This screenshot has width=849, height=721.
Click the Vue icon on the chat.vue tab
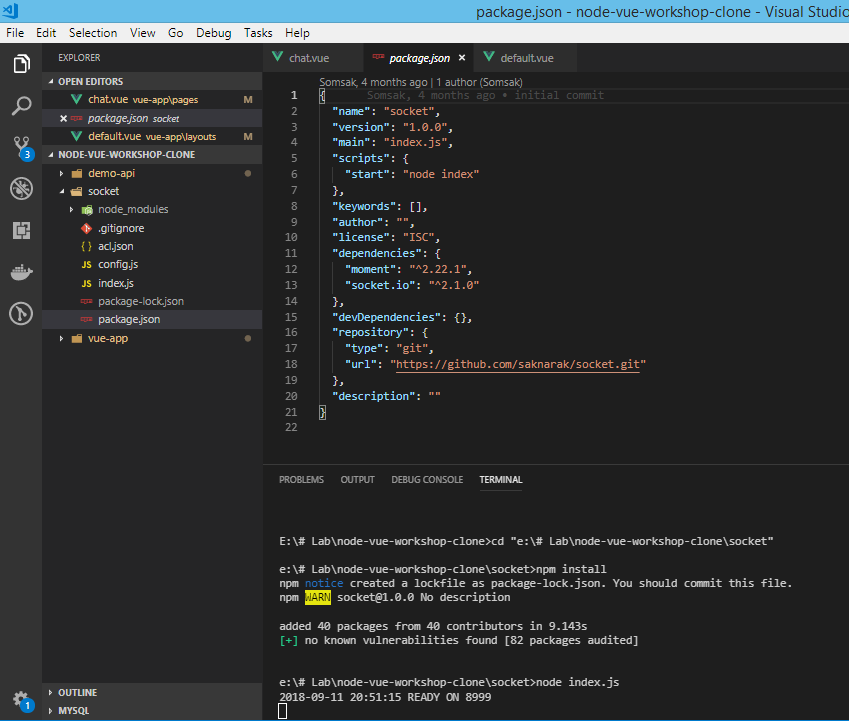[278, 57]
